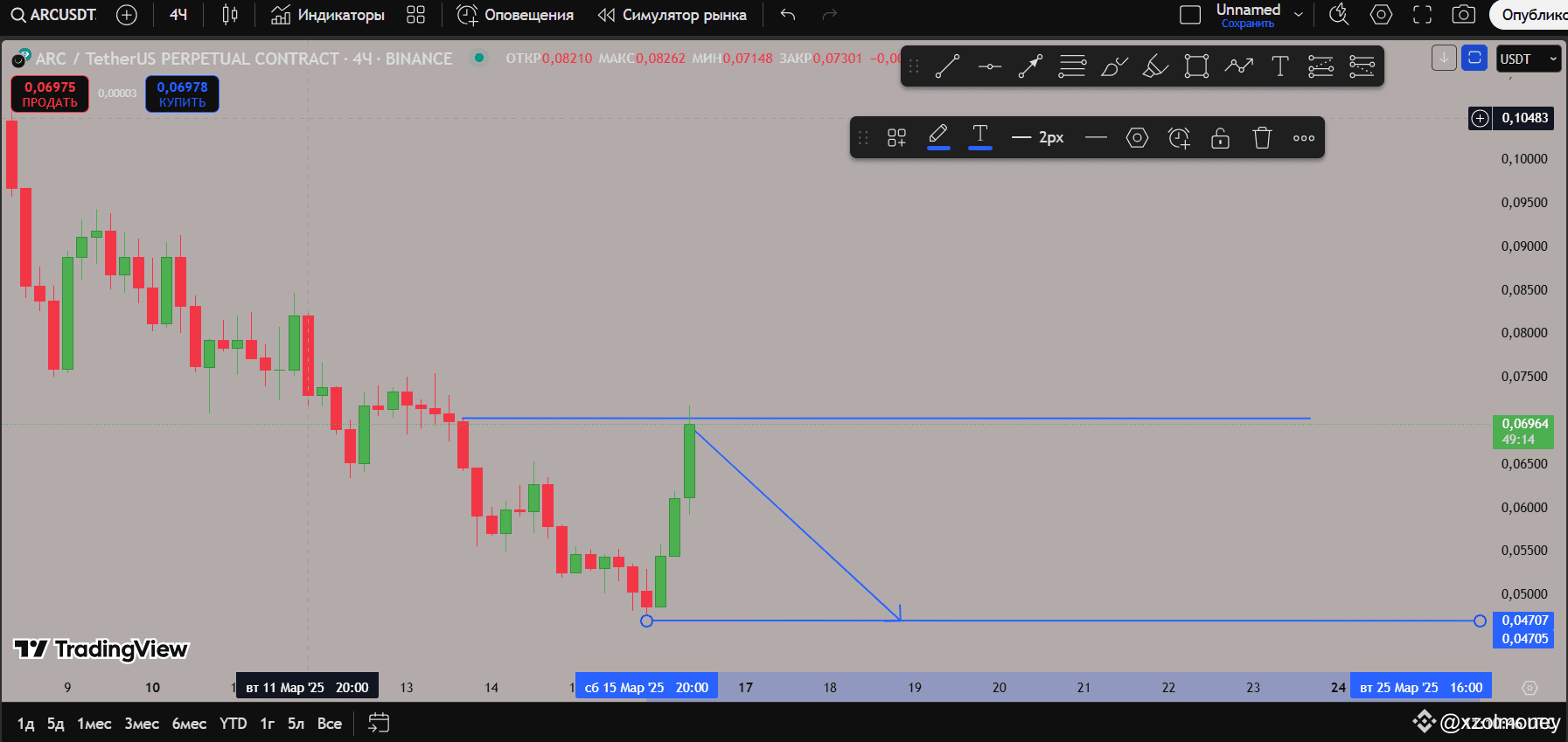Enter fullscreen mode
The image size is (1568, 742).
click(x=1423, y=15)
